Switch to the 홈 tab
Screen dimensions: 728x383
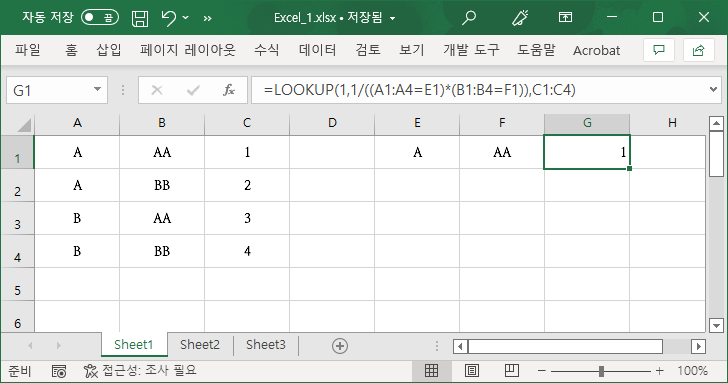click(x=71, y=50)
